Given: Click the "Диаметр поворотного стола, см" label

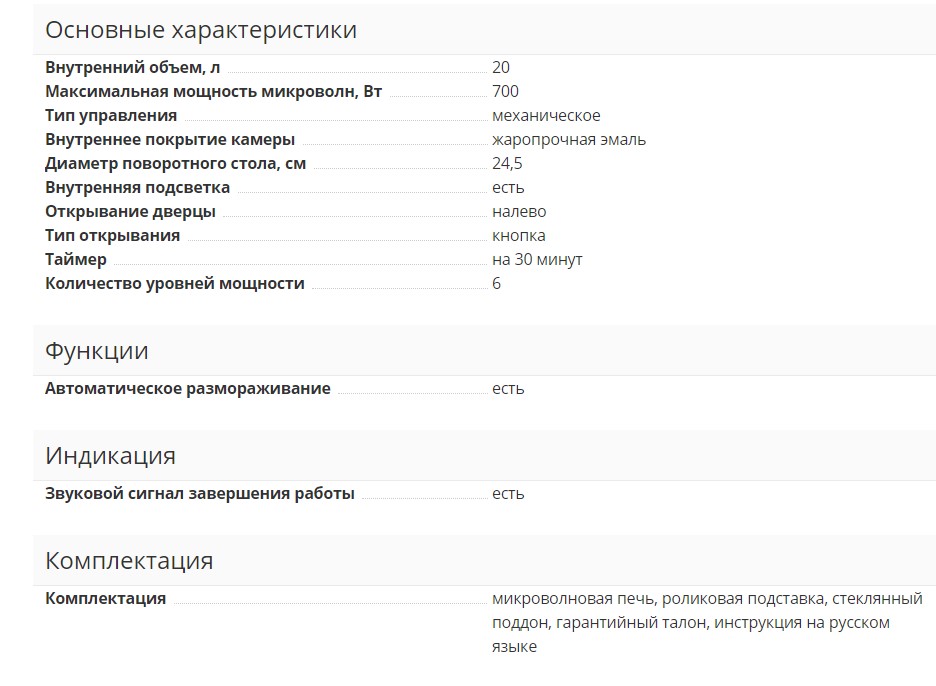Looking at the screenshot, I should pyautogui.click(x=175, y=164).
